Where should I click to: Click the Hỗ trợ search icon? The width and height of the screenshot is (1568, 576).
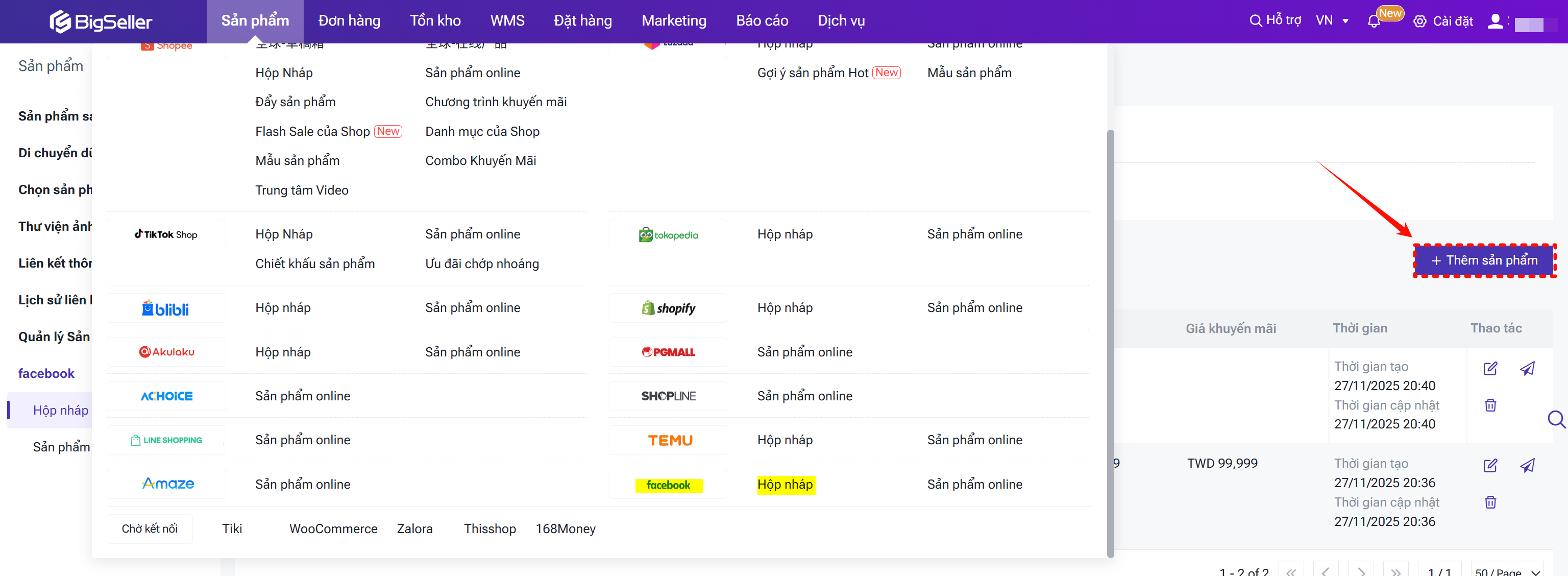[1255, 21]
